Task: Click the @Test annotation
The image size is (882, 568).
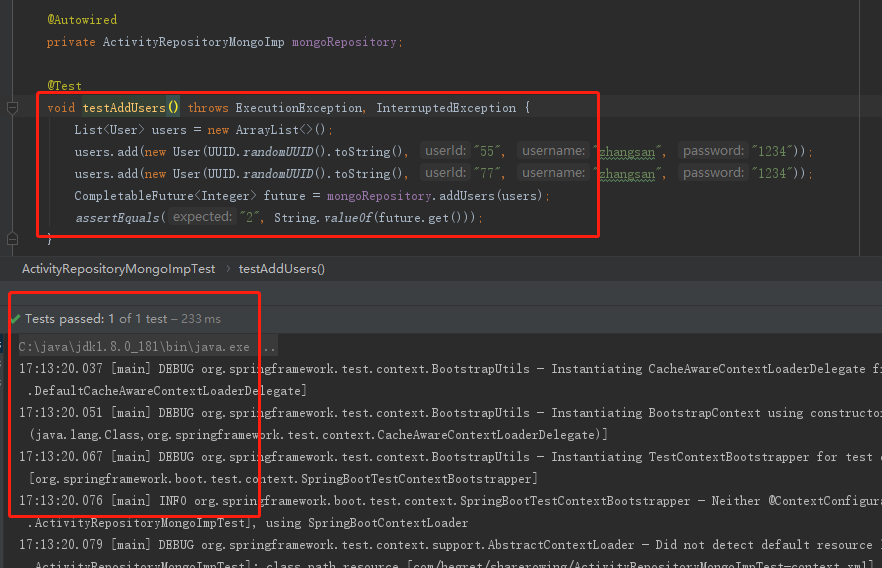Action: point(64,85)
